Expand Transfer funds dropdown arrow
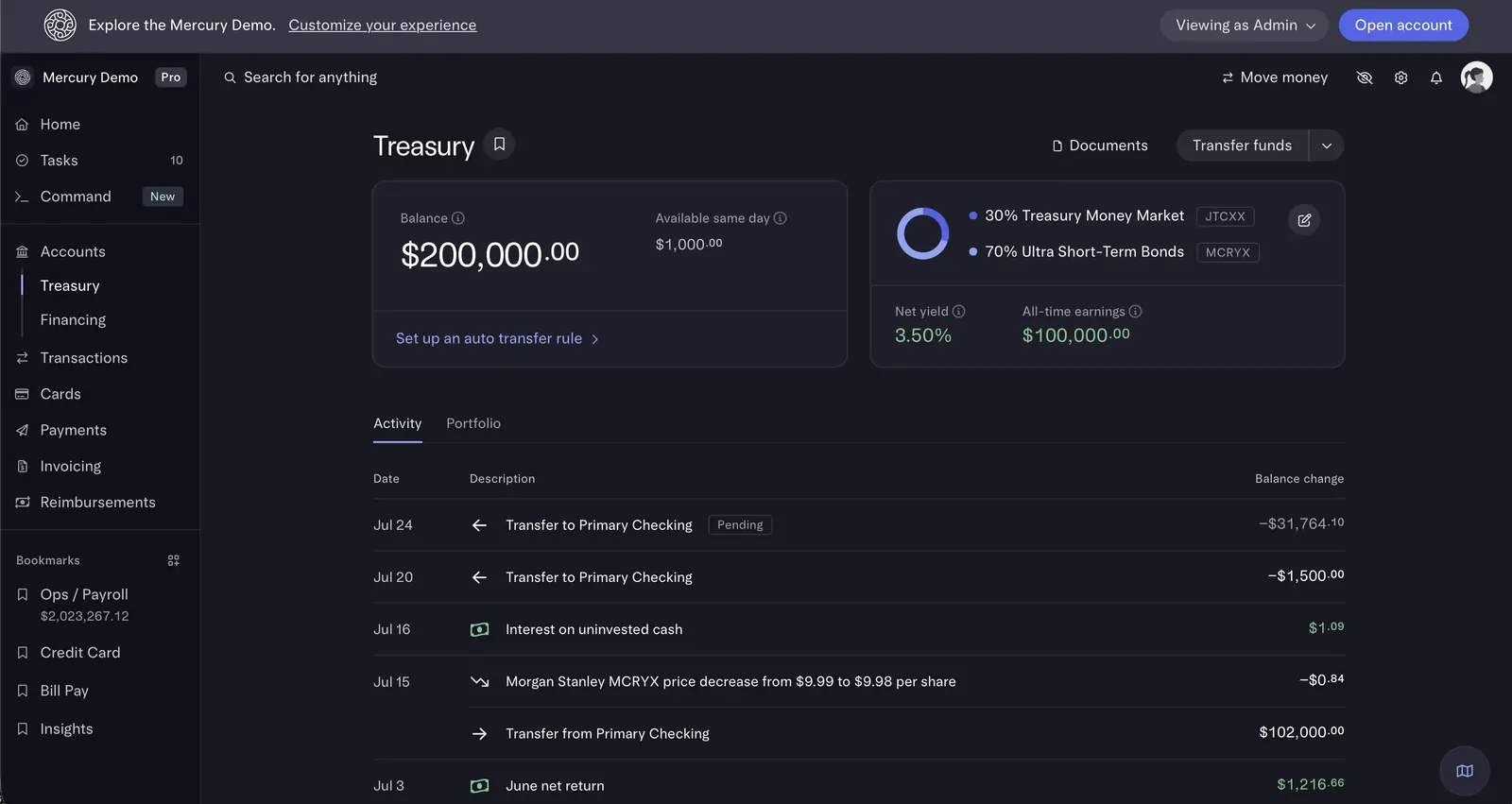This screenshot has height=804, width=1512. (x=1326, y=145)
